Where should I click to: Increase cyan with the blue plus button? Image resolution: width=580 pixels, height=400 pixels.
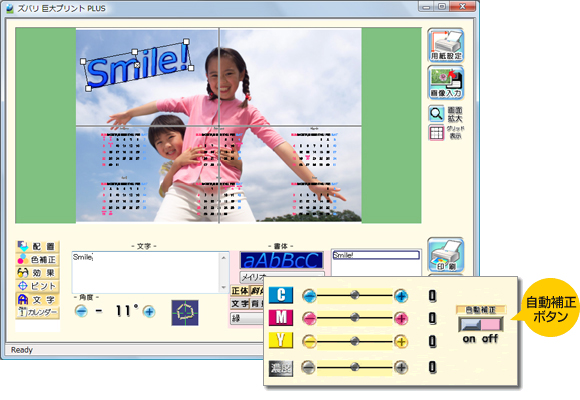tap(401, 296)
